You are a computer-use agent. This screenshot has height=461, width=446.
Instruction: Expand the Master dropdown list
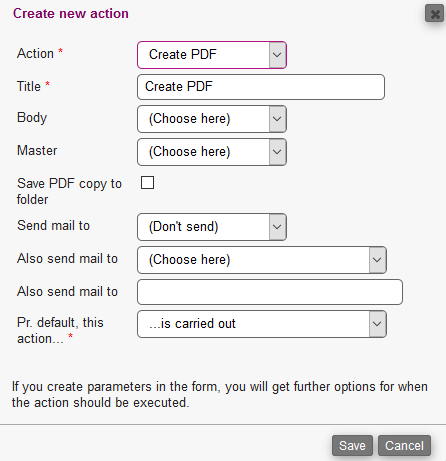[x=212, y=152]
